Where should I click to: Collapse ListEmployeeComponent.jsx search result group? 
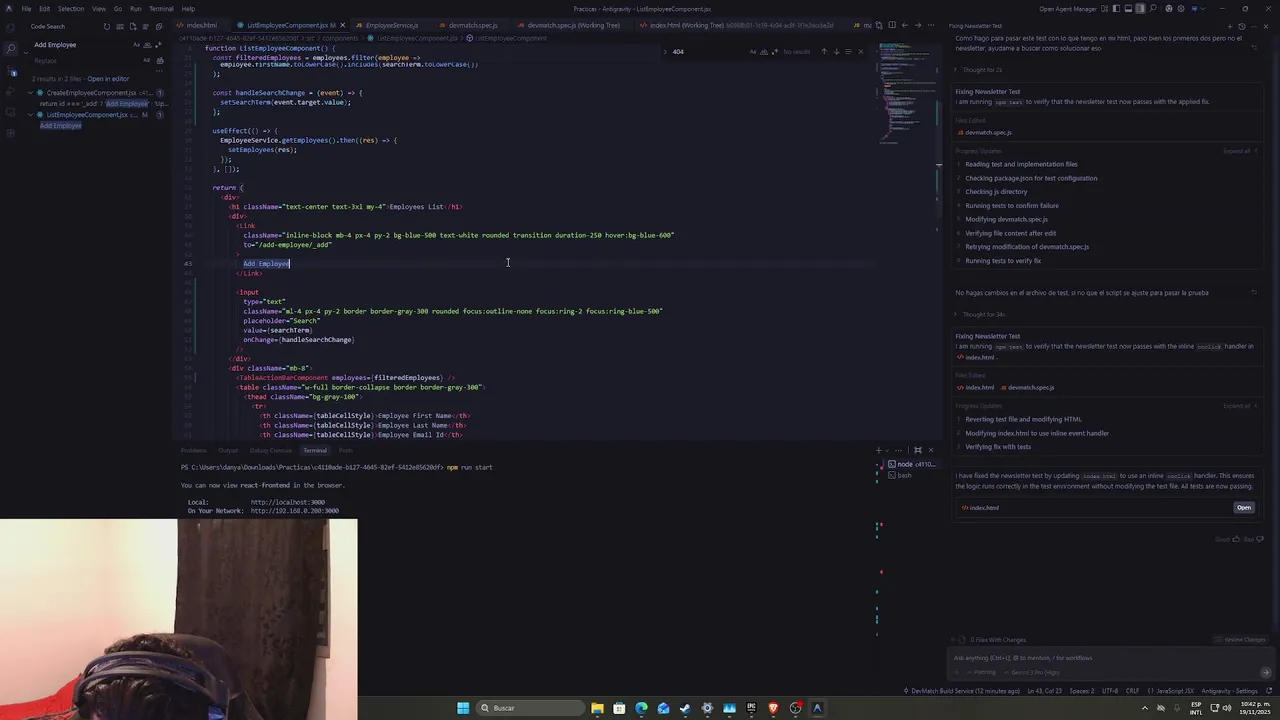coord(31,115)
